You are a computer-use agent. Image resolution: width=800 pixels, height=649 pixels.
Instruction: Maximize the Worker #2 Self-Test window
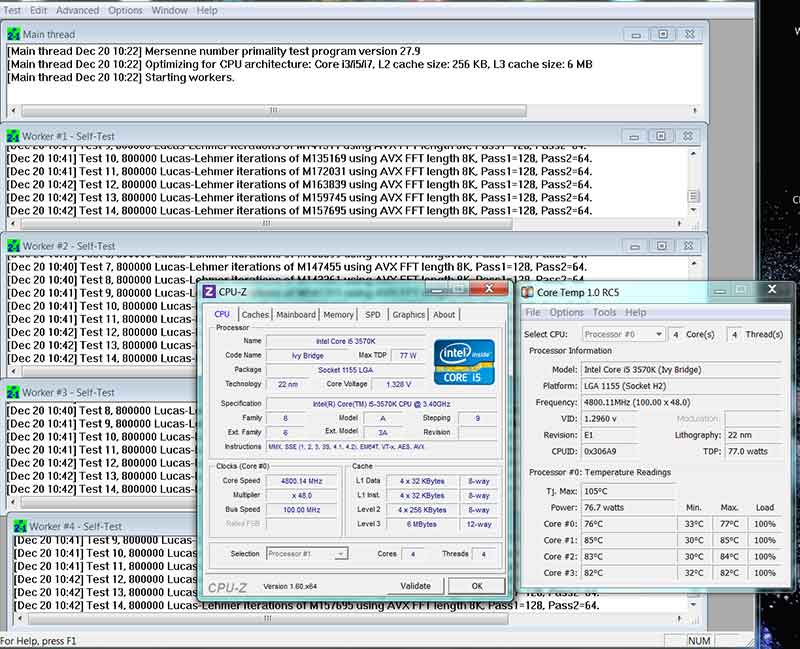click(x=661, y=246)
